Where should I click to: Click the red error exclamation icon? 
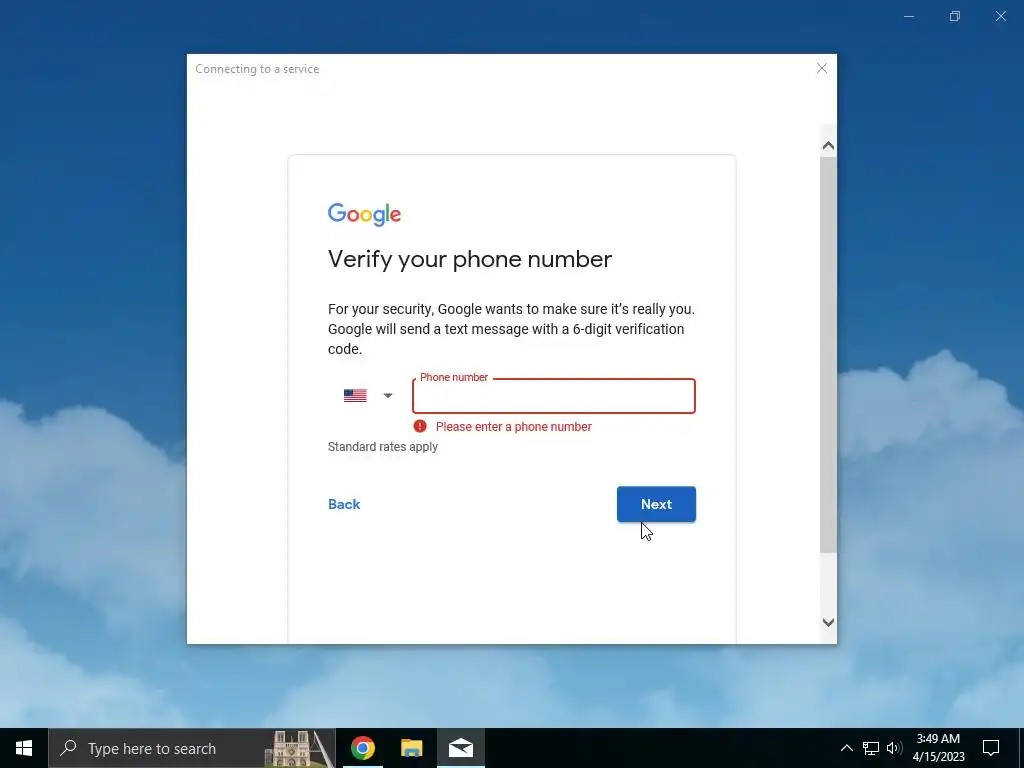(x=420, y=426)
